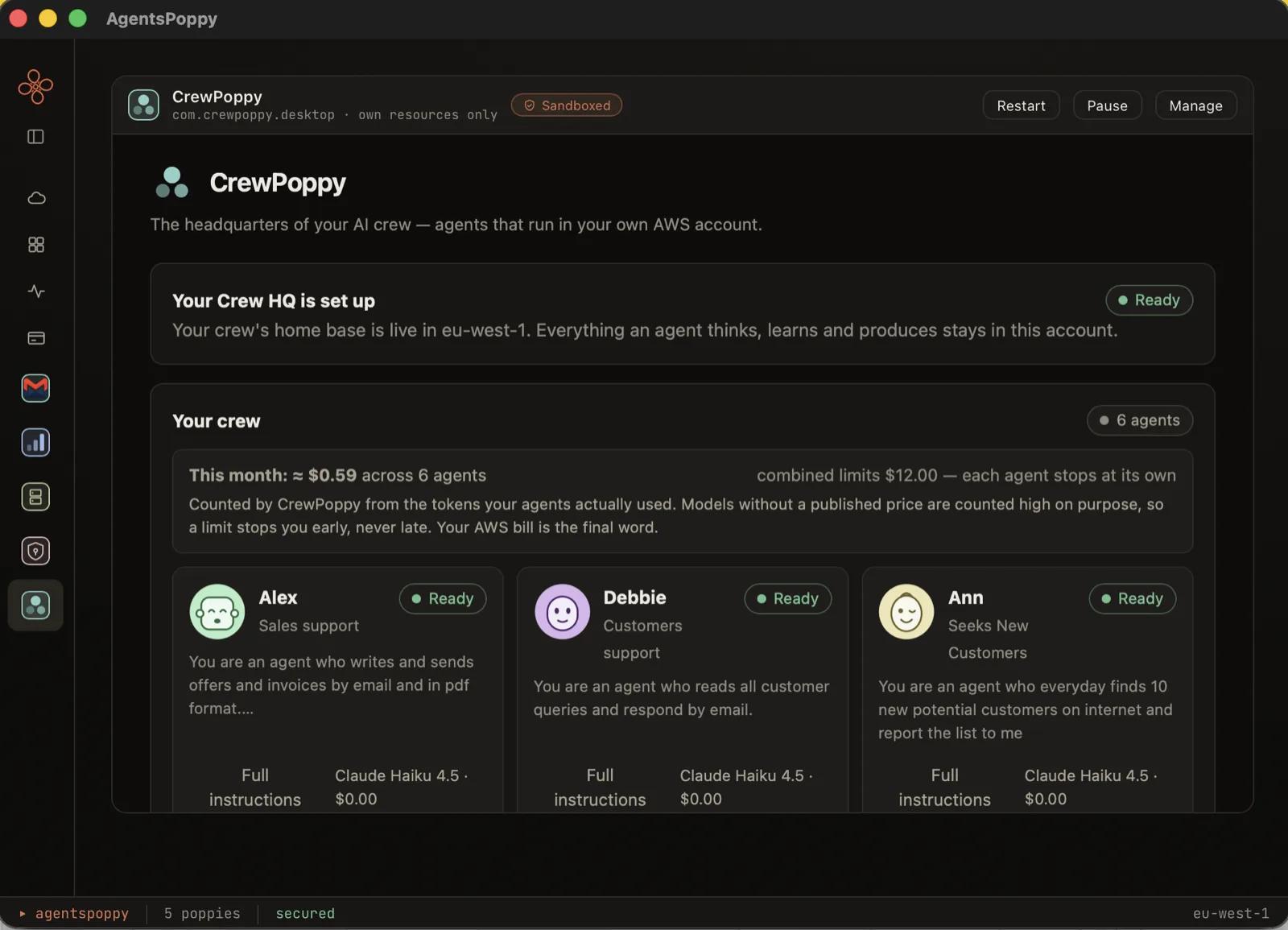Open the apps grid icon
Viewport: 1288px width, 930px height.
click(x=36, y=245)
